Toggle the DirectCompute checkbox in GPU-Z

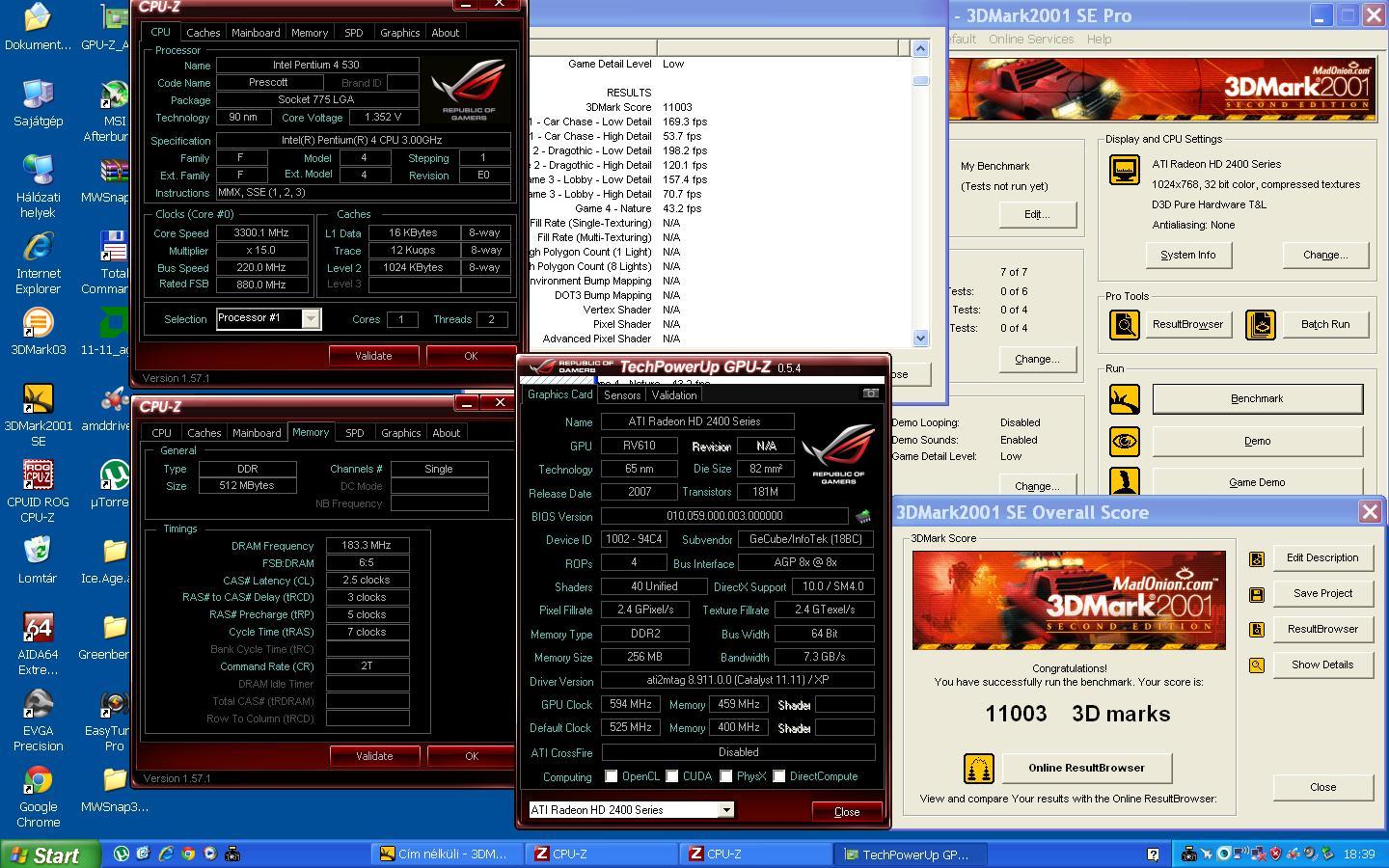tap(779, 776)
